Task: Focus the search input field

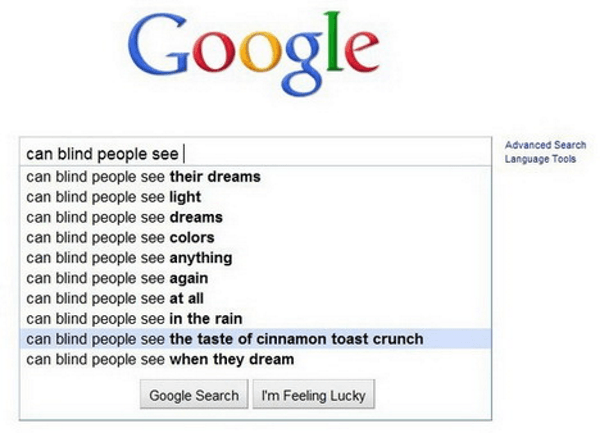Action: 255,154
